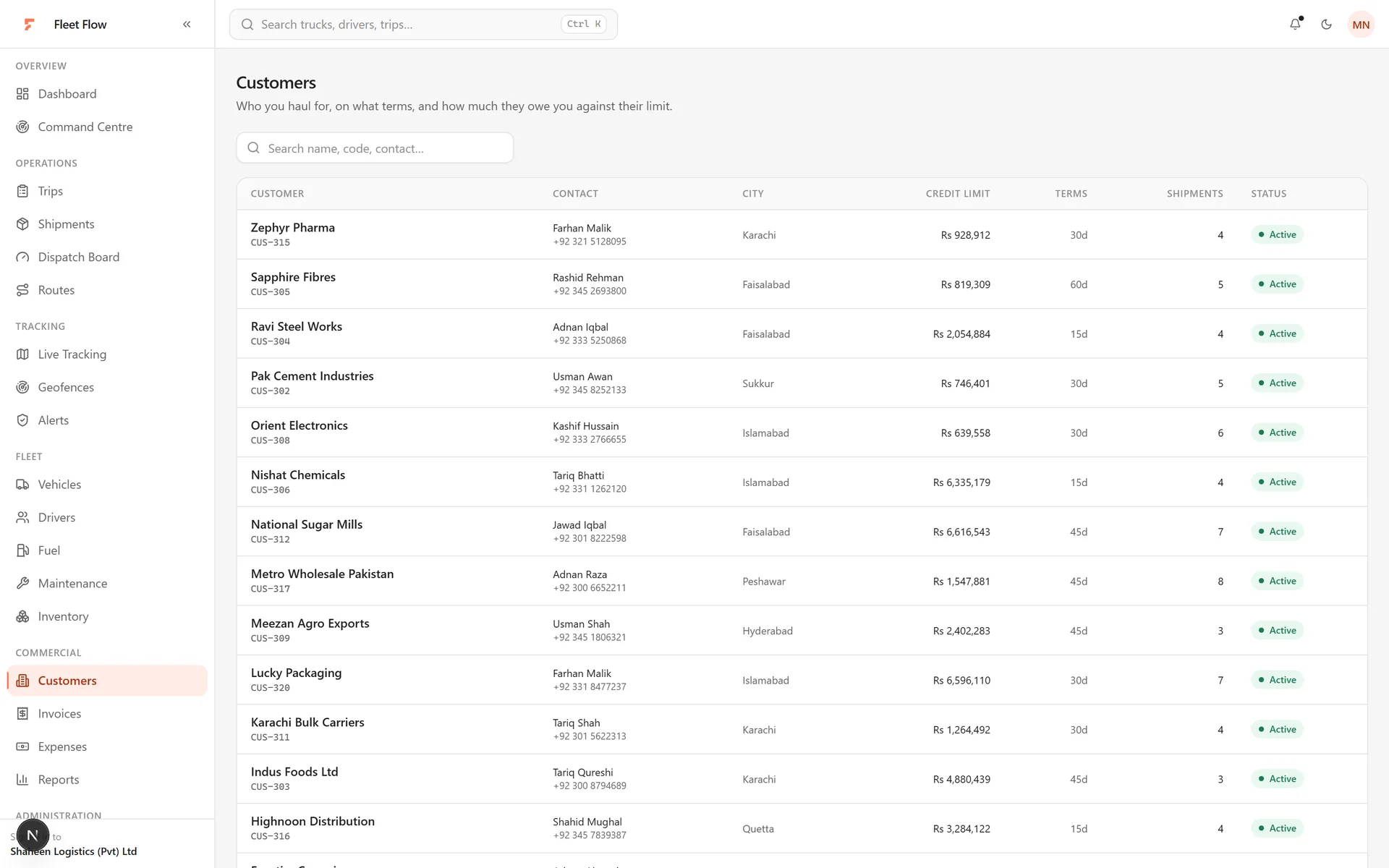Image resolution: width=1389 pixels, height=868 pixels.
Task: Open Shipments box icon
Action: 23,224
